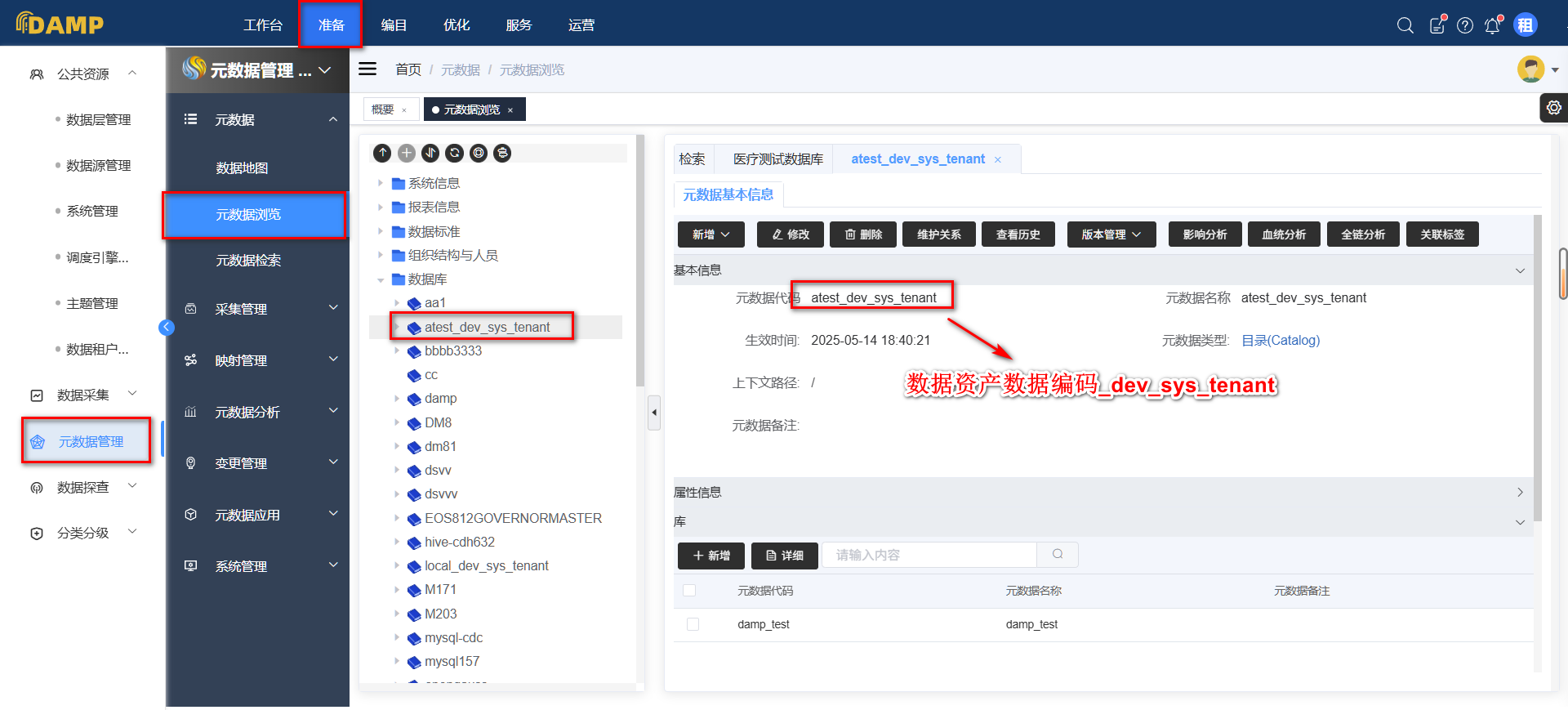Close the 概要 page tab

point(404,110)
